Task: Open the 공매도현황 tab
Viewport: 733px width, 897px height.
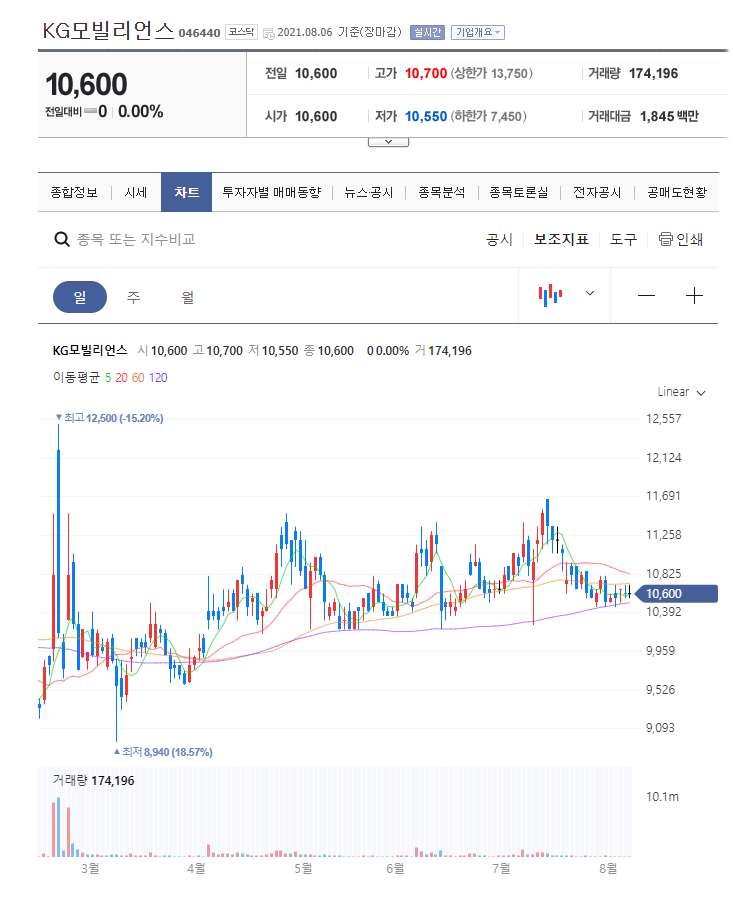Action: pyautogui.click(x=677, y=192)
